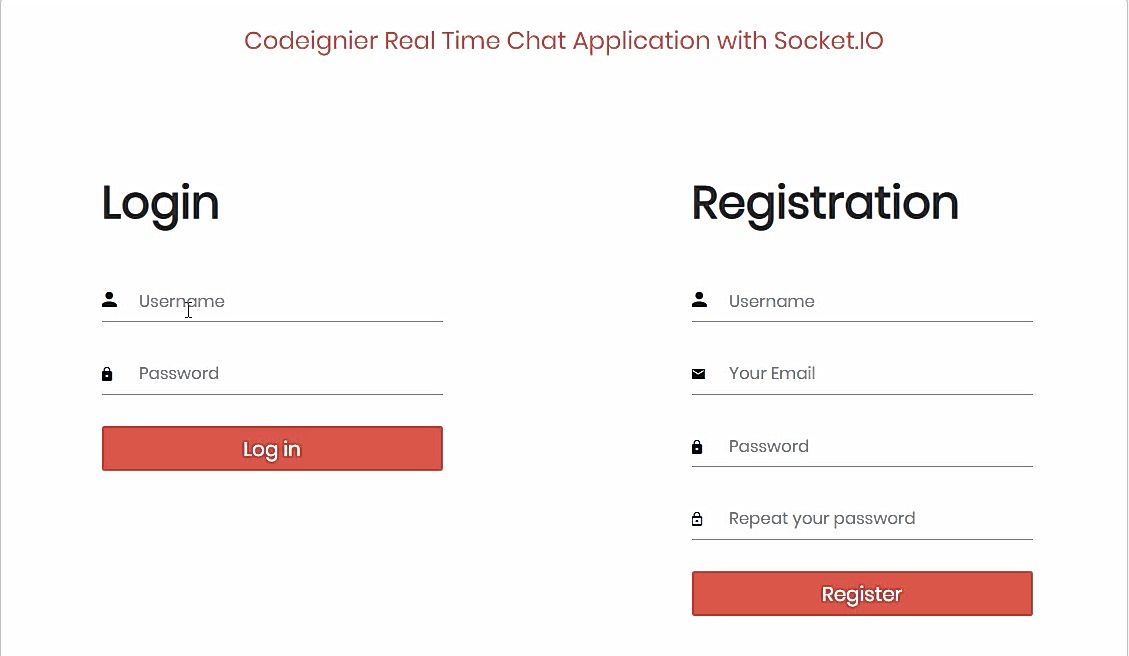Click the outlined lock icon beside Repeat password
The width and height of the screenshot is (1129, 656).
point(697,519)
